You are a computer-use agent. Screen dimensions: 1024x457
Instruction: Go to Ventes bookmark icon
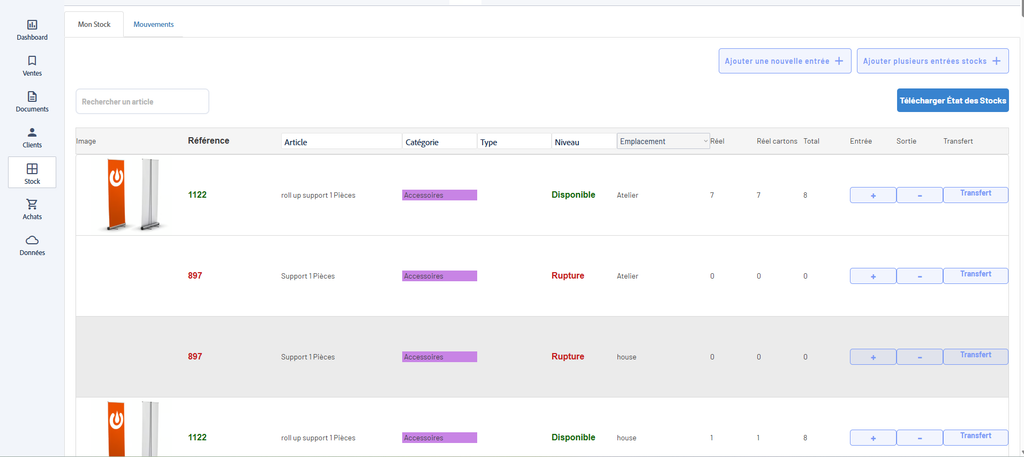pyautogui.click(x=32, y=61)
